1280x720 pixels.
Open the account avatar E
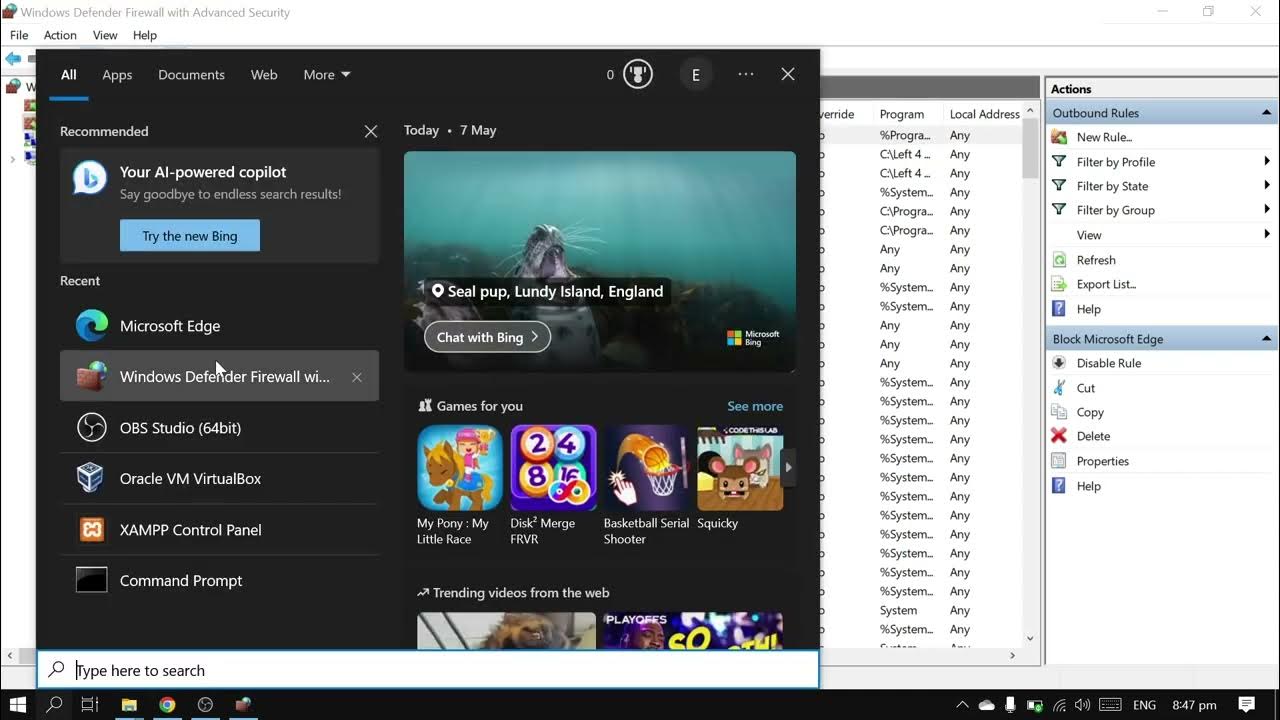(x=696, y=75)
